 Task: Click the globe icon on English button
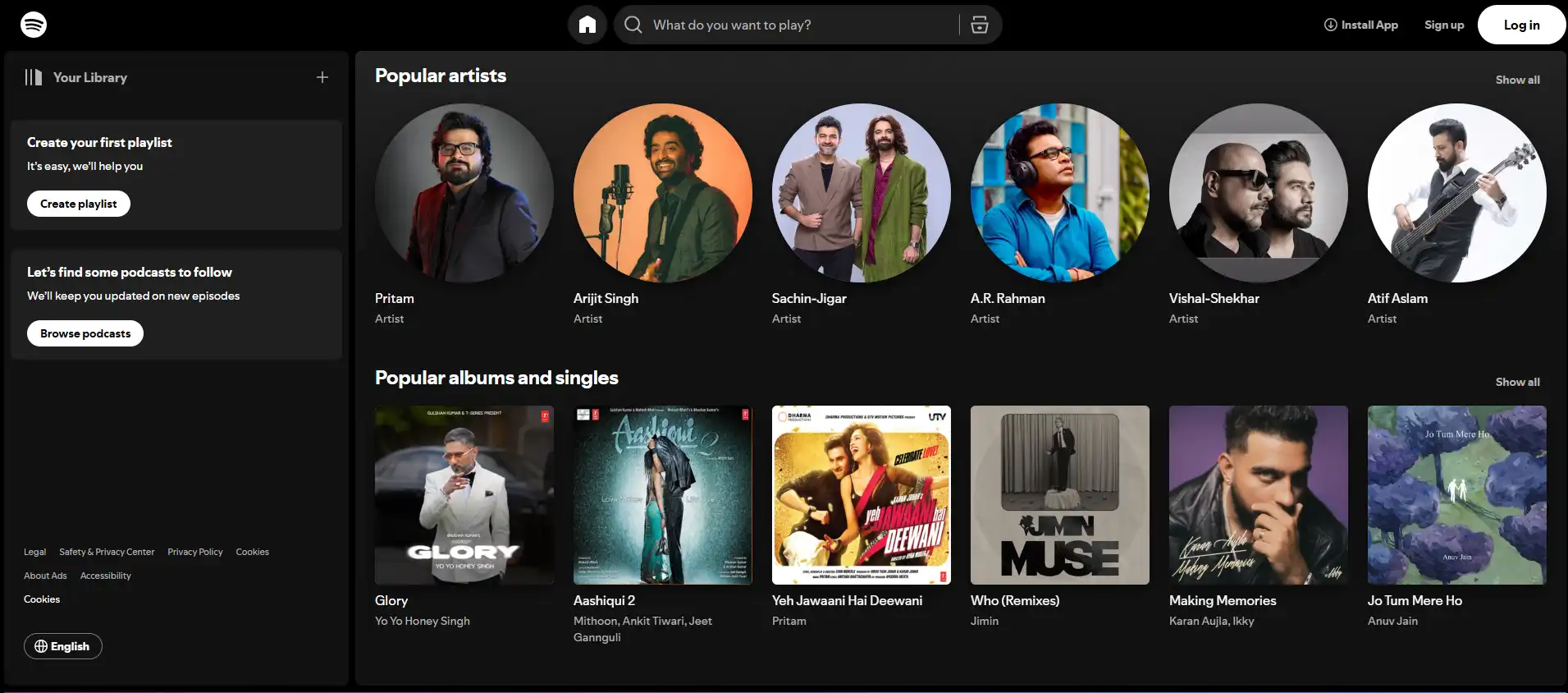click(x=41, y=646)
